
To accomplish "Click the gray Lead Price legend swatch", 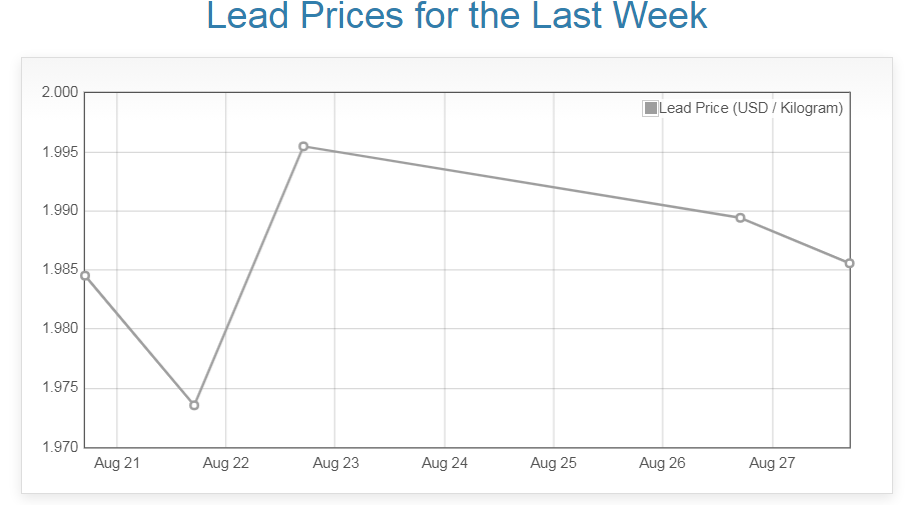I will [651, 108].
